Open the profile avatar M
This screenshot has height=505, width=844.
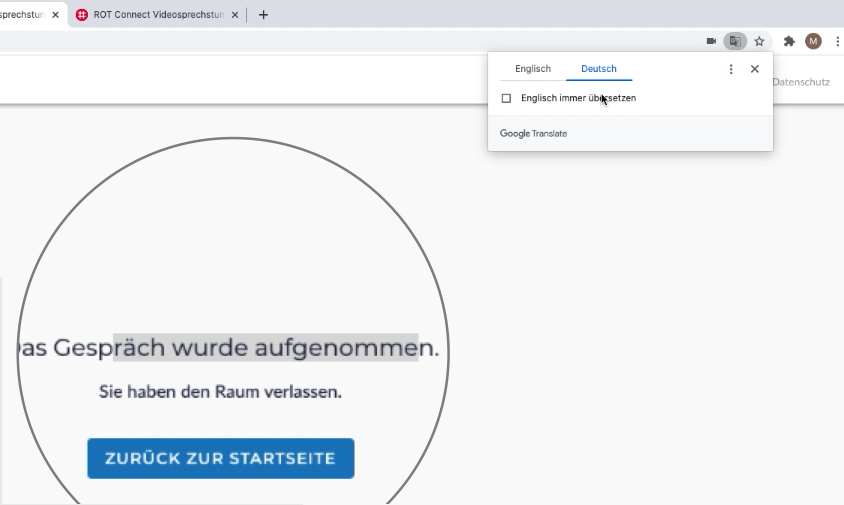(x=813, y=41)
